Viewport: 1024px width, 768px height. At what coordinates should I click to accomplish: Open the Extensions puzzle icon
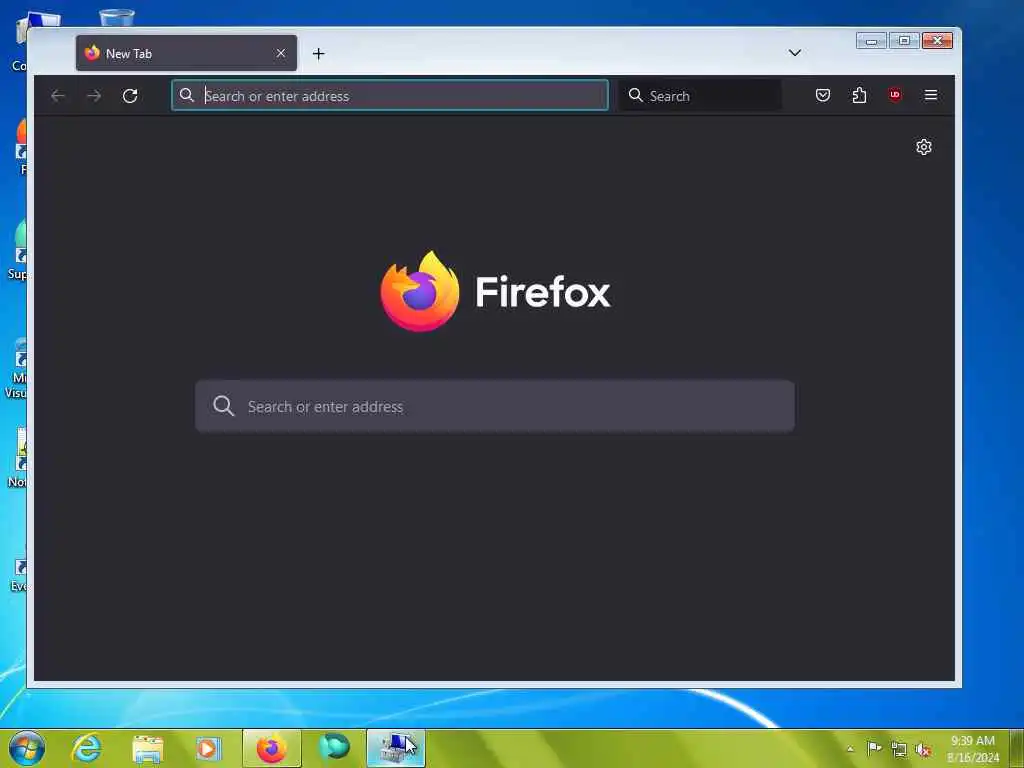pos(859,95)
